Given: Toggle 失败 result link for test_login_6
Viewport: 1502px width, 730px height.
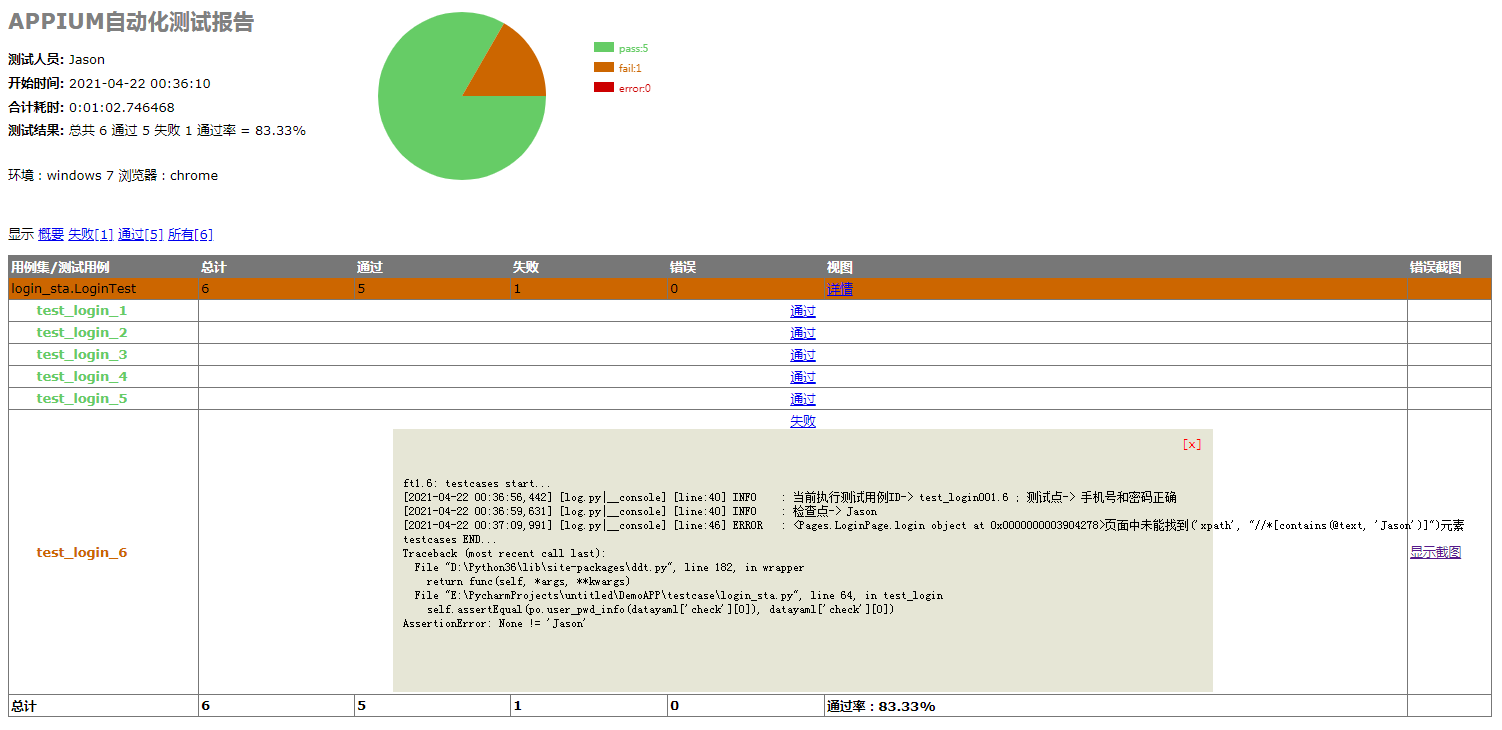Looking at the screenshot, I should [803, 421].
